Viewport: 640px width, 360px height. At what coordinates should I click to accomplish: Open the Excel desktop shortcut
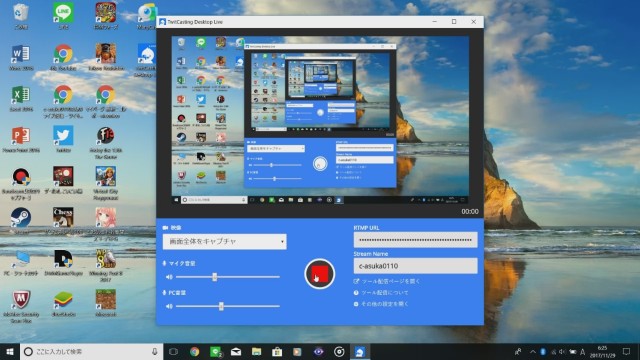pos(21,98)
